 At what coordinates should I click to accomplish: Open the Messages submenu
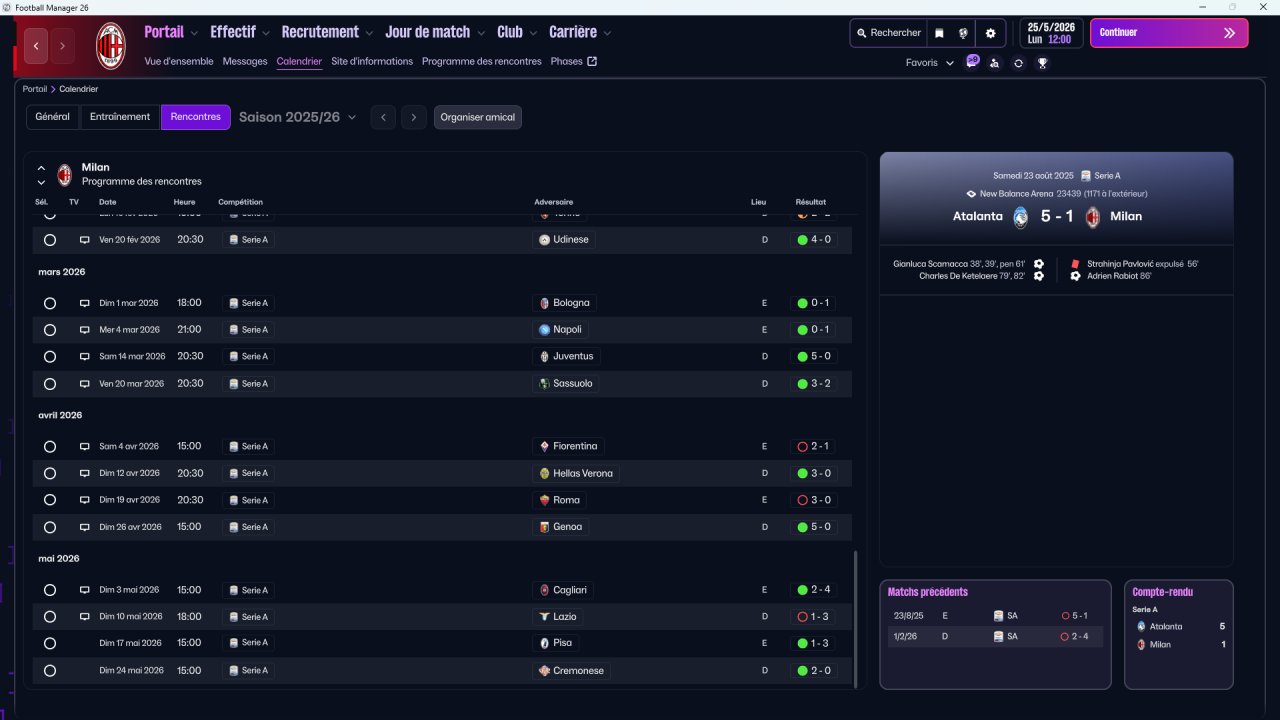coord(245,61)
